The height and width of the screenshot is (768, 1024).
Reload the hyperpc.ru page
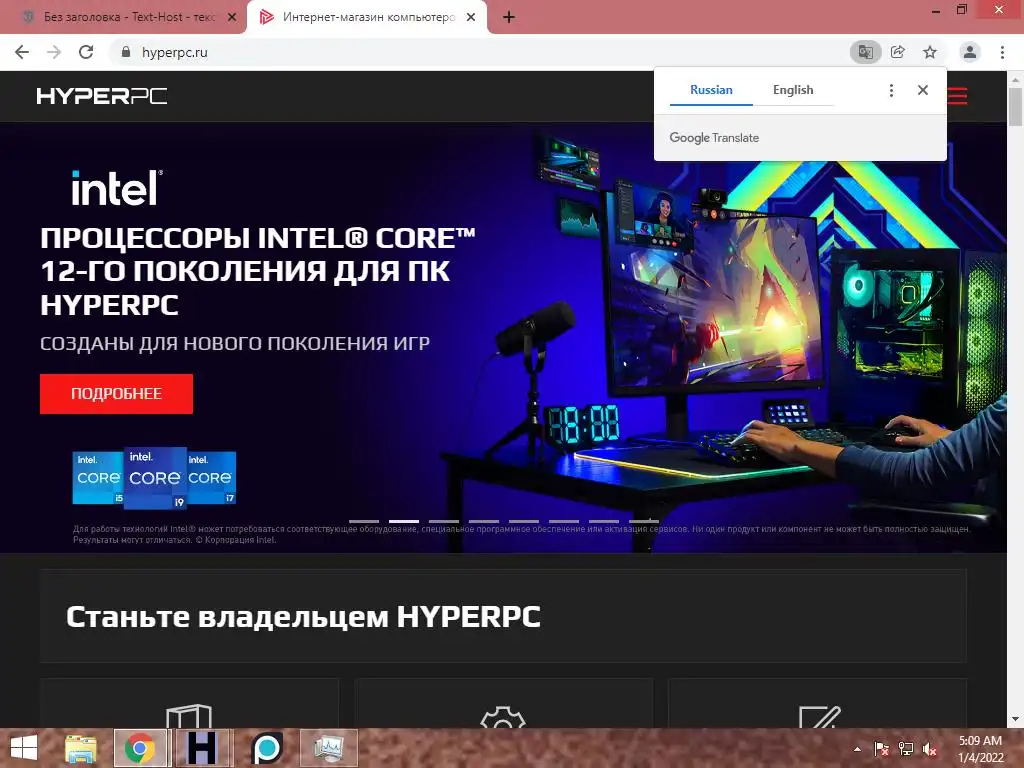[86, 52]
